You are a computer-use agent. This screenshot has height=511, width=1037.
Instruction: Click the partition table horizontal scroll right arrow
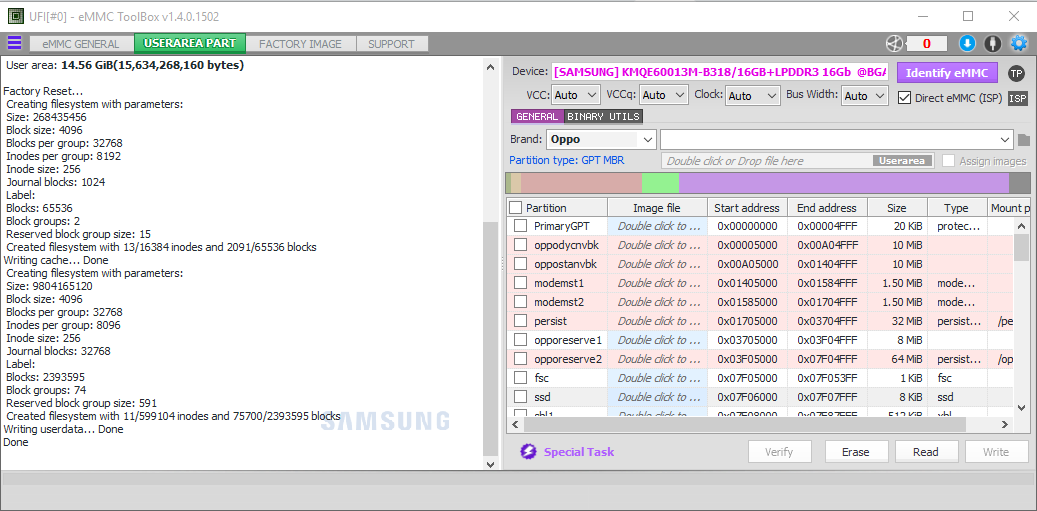[x=1004, y=424]
